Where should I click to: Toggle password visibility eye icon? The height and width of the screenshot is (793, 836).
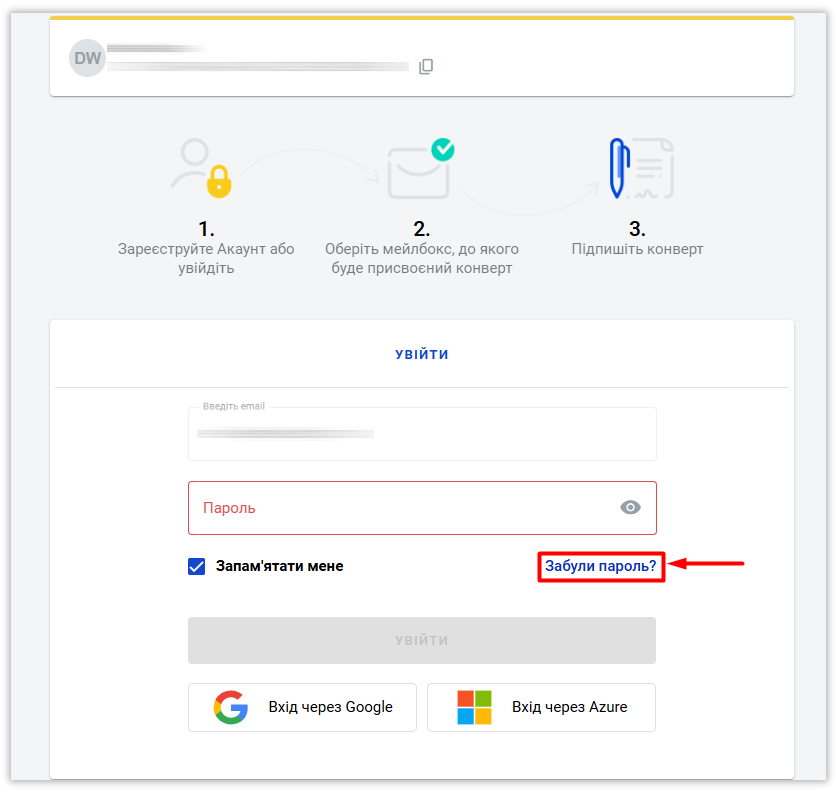click(630, 508)
